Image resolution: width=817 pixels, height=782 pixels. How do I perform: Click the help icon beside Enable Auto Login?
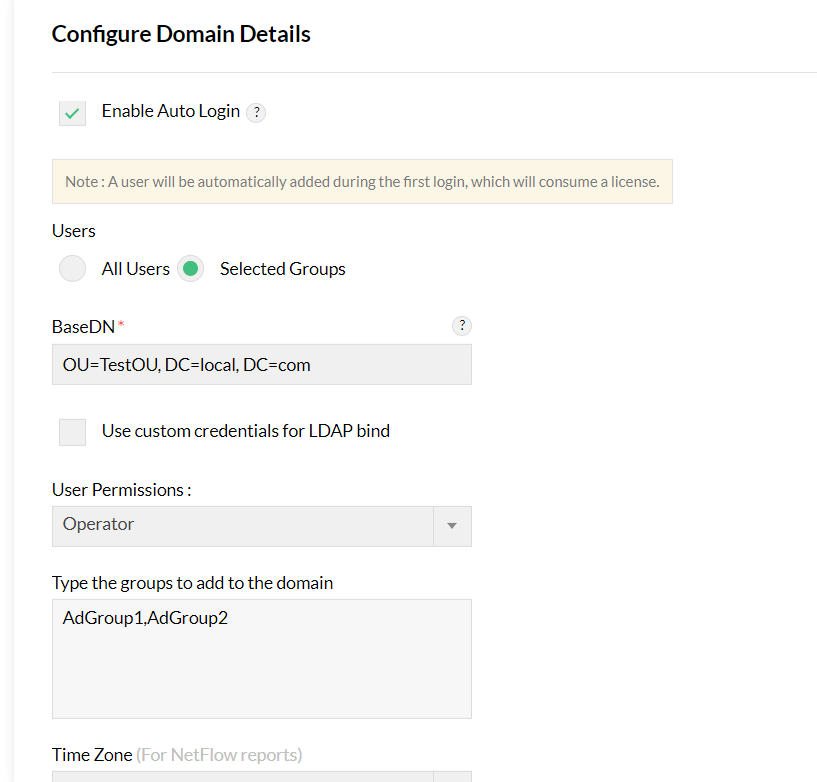(x=256, y=112)
